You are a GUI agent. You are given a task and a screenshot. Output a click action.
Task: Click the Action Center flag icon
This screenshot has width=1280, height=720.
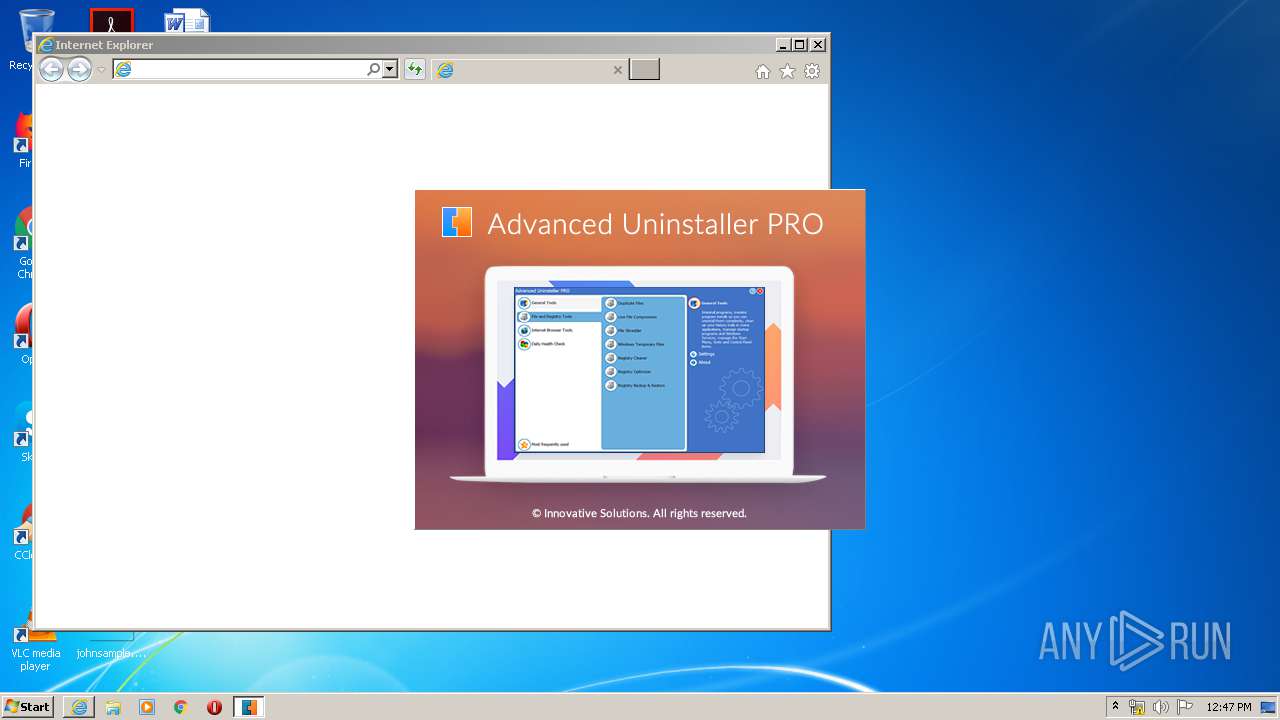[x=1185, y=707]
